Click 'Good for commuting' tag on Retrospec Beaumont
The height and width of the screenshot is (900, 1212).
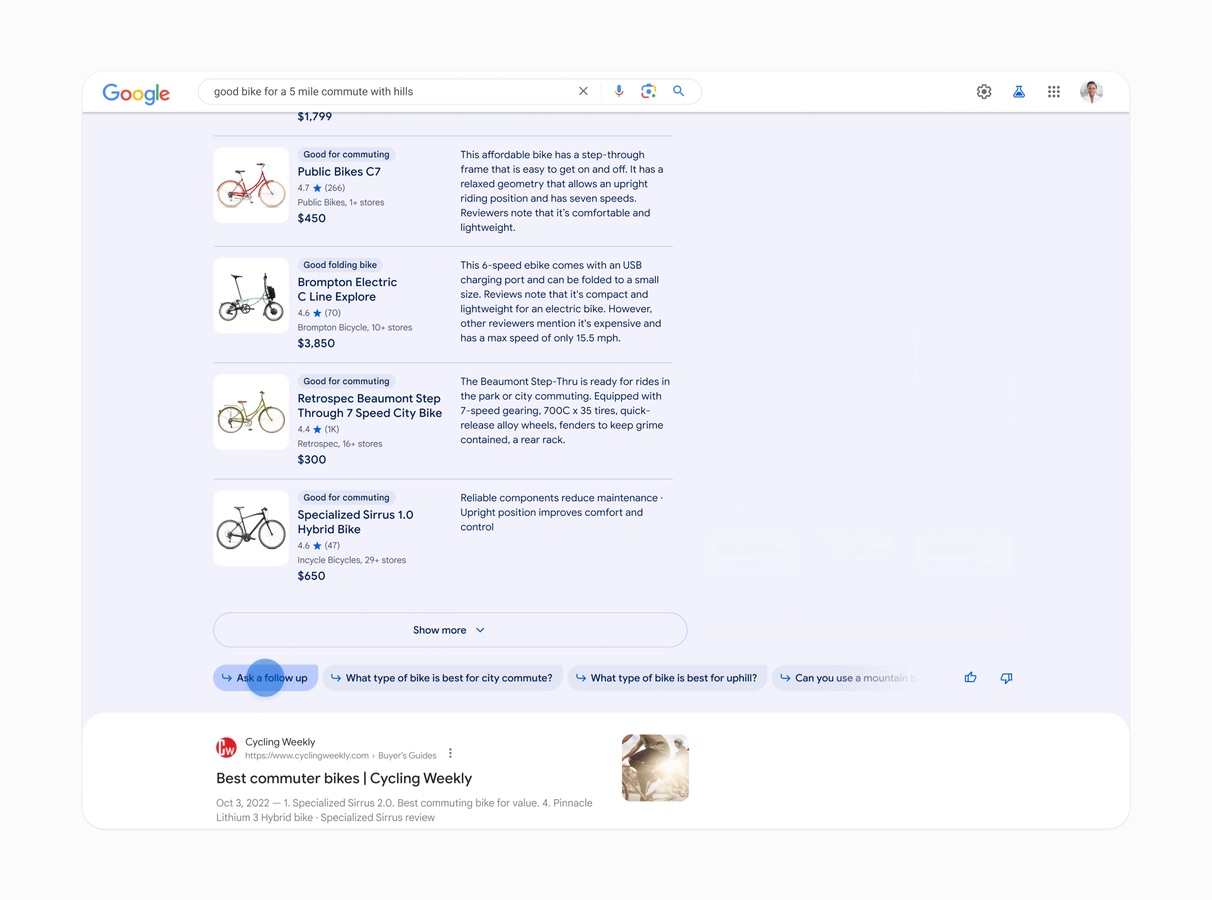tap(346, 381)
